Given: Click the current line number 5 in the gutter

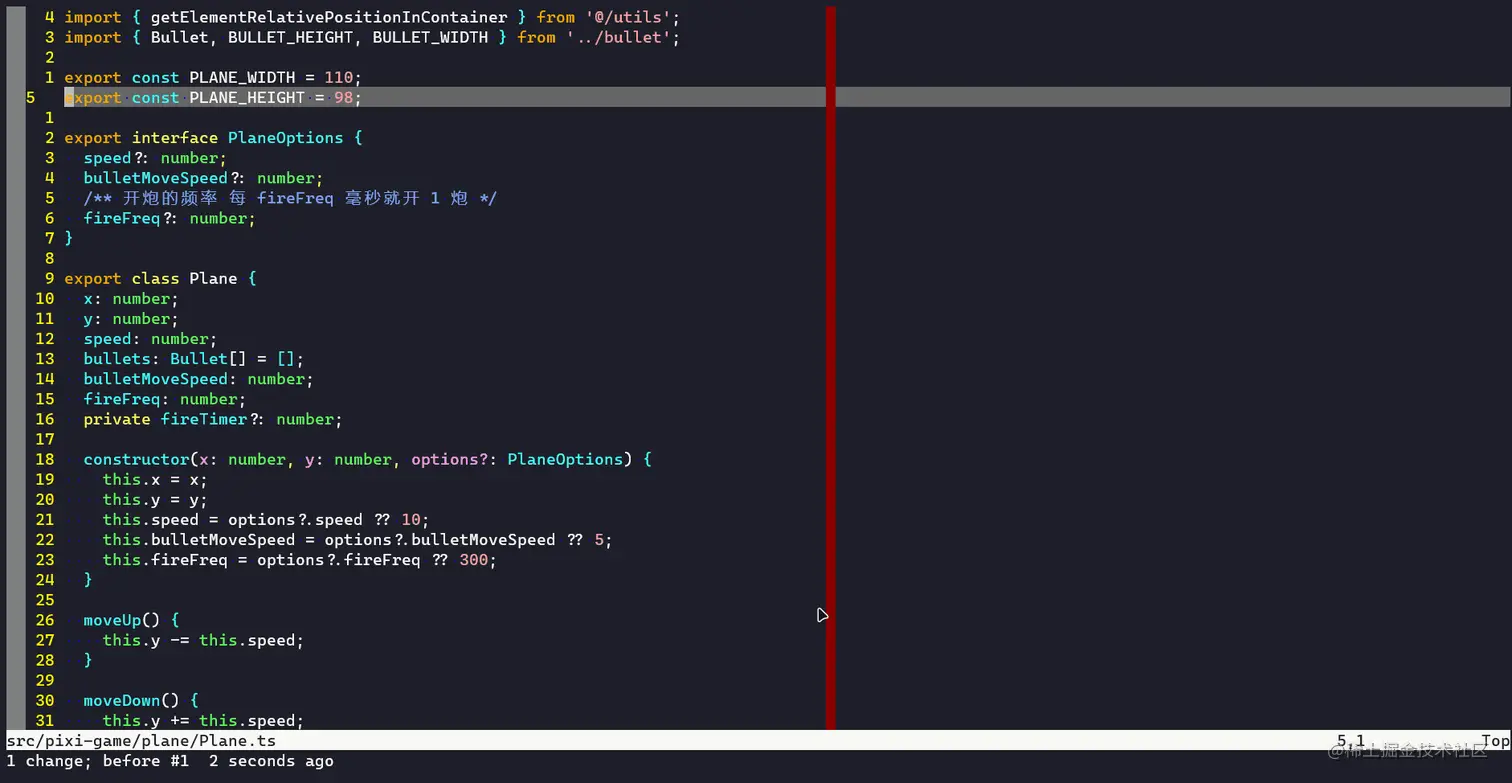Looking at the screenshot, I should [30, 97].
